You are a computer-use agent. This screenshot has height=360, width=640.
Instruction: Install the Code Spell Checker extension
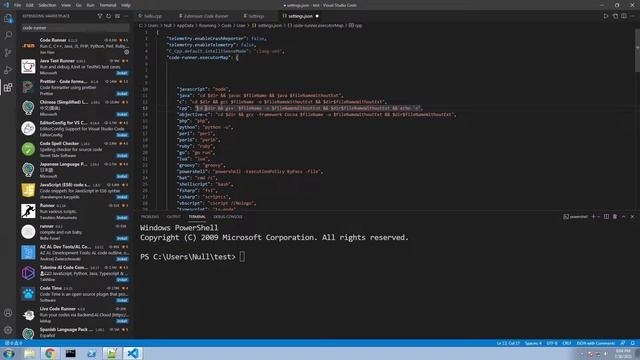point(122,156)
